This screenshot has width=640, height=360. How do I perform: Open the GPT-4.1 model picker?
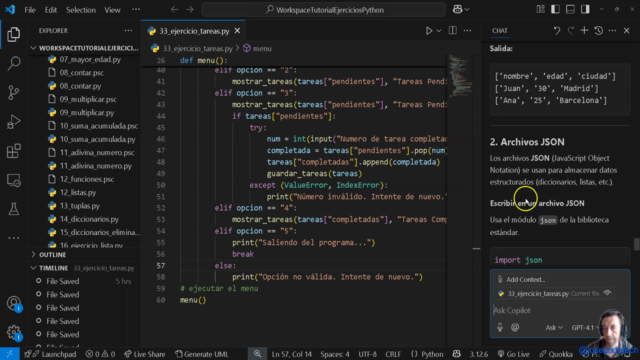585,327
